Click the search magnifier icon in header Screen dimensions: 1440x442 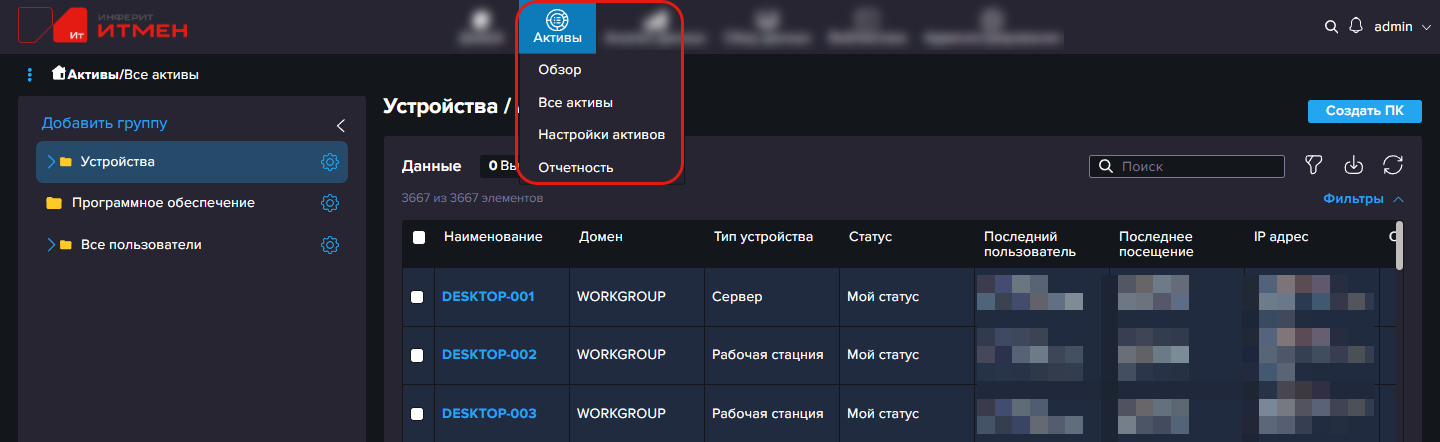(1331, 27)
